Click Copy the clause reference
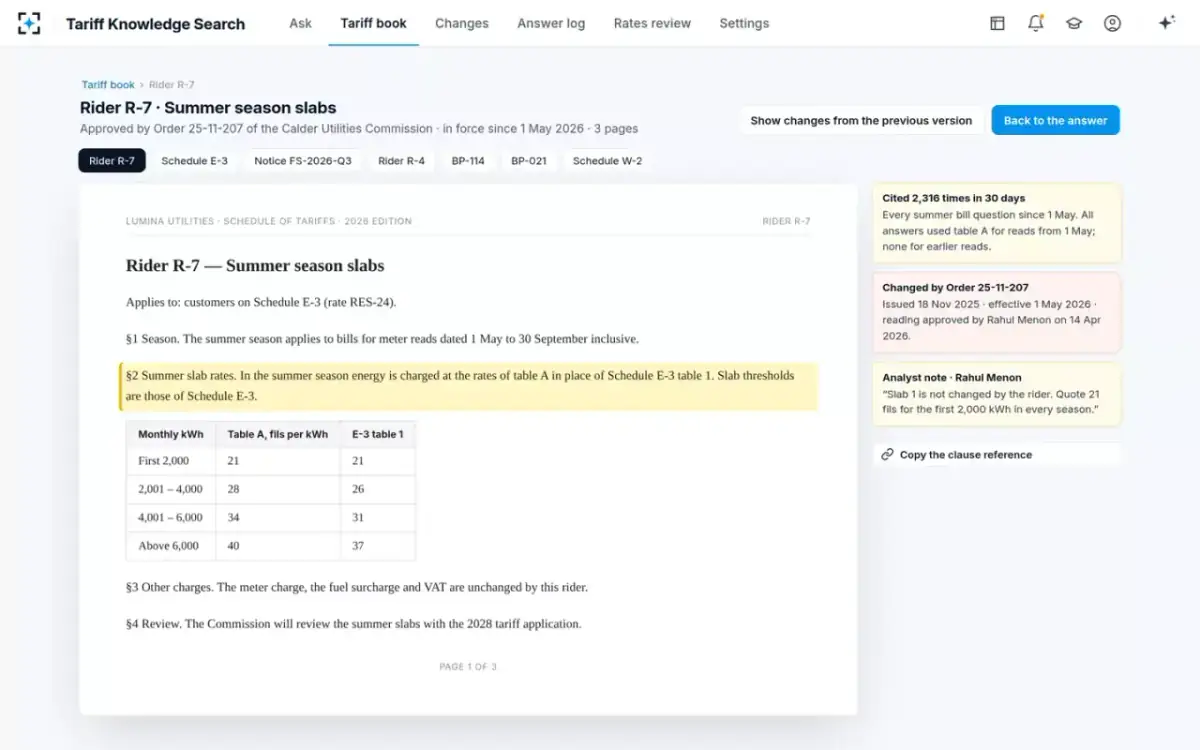 [x=996, y=455]
